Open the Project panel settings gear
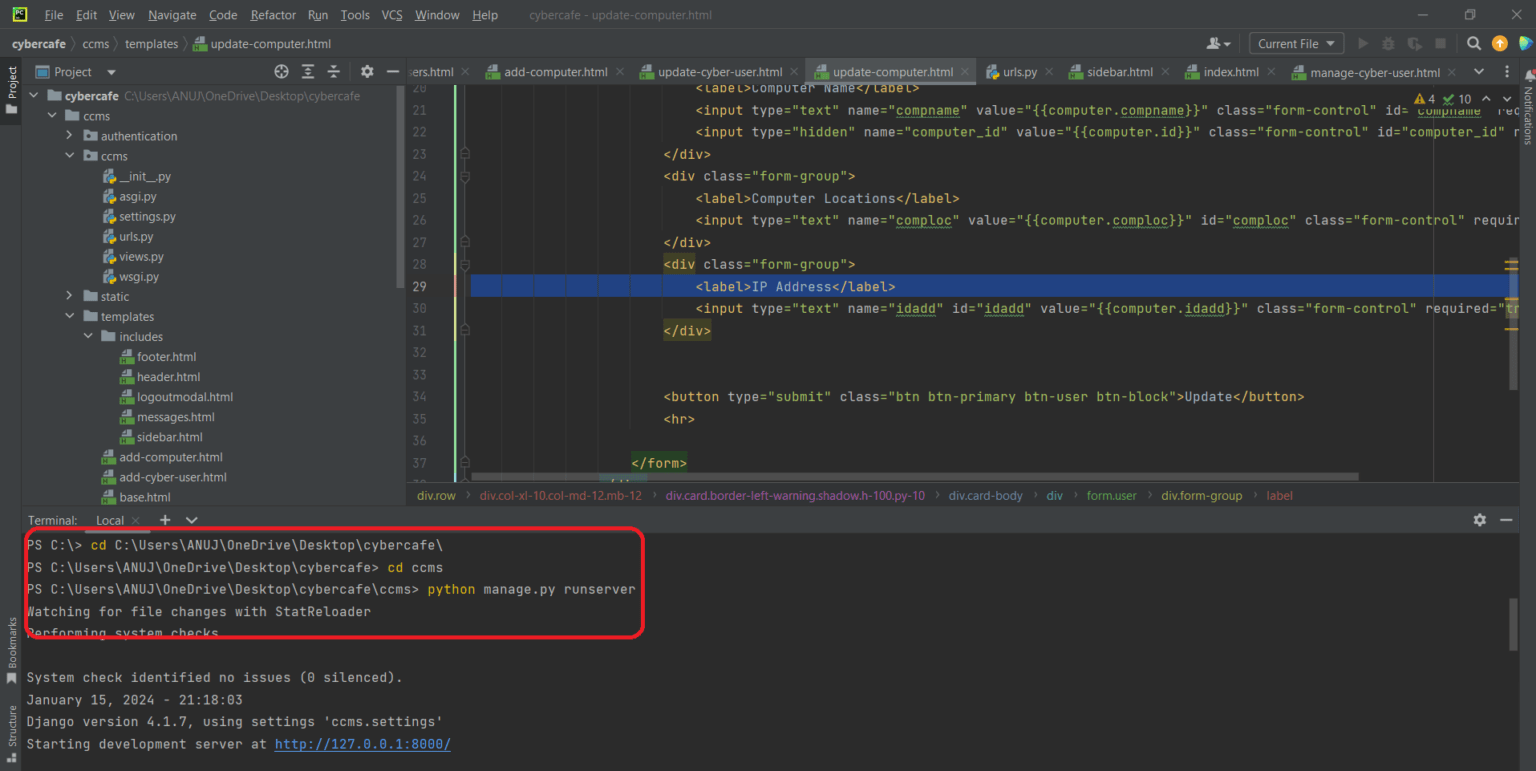This screenshot has height=771, width=1536. coord(367,72)
